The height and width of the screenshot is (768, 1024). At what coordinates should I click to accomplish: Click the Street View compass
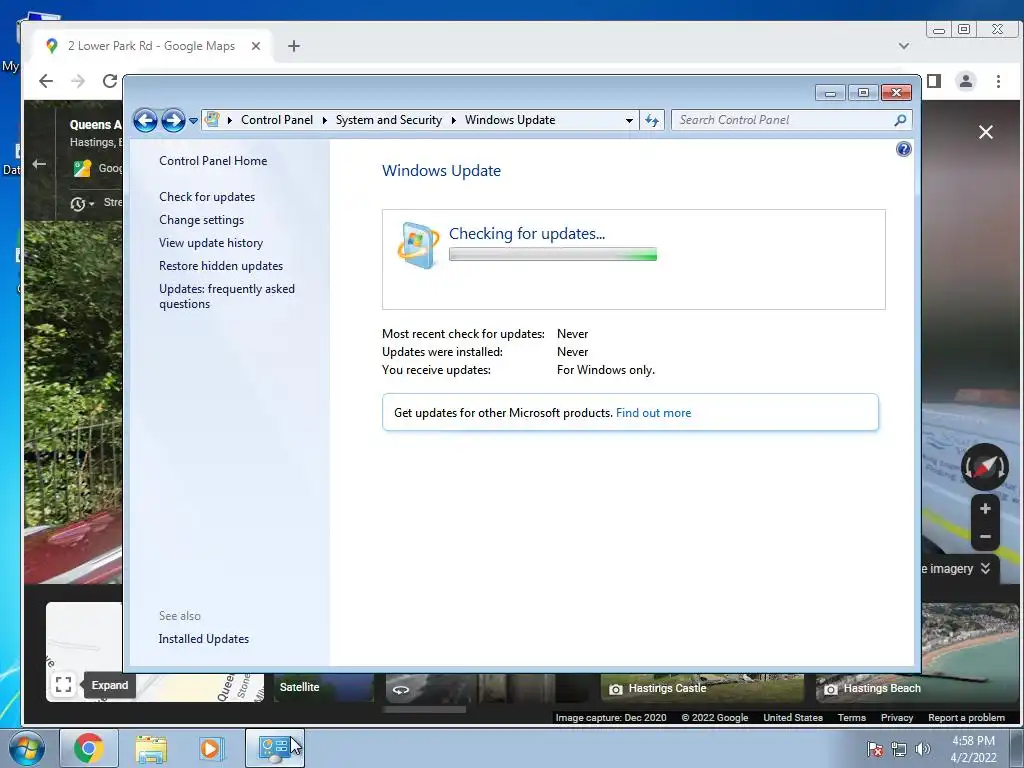pos(985,467)
